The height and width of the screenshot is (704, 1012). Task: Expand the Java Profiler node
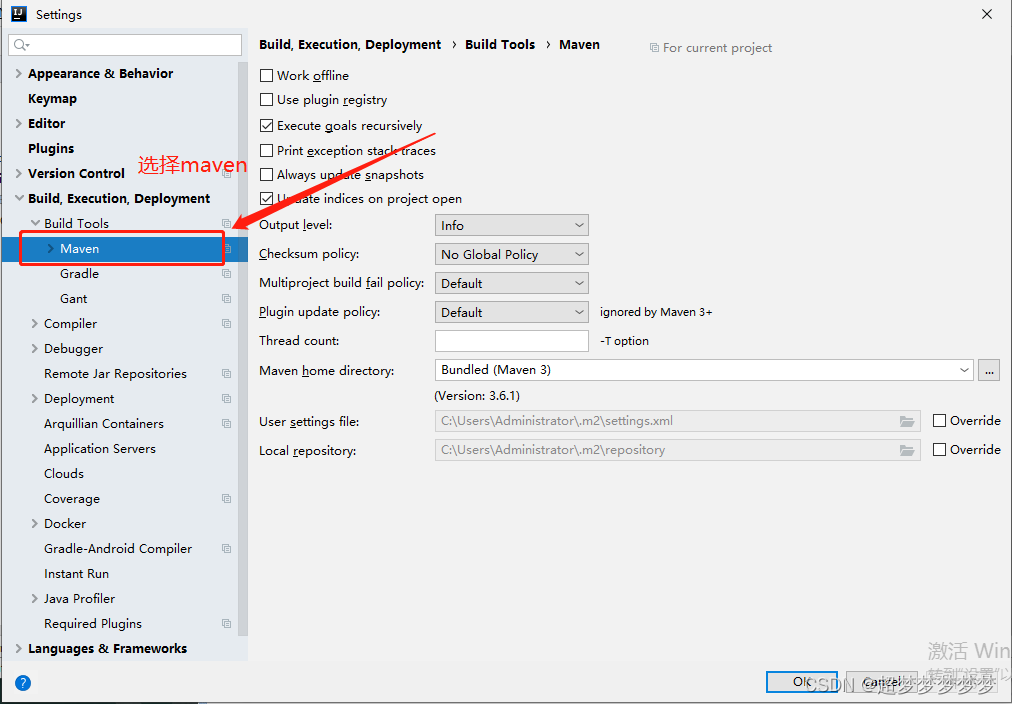[35, 599]
